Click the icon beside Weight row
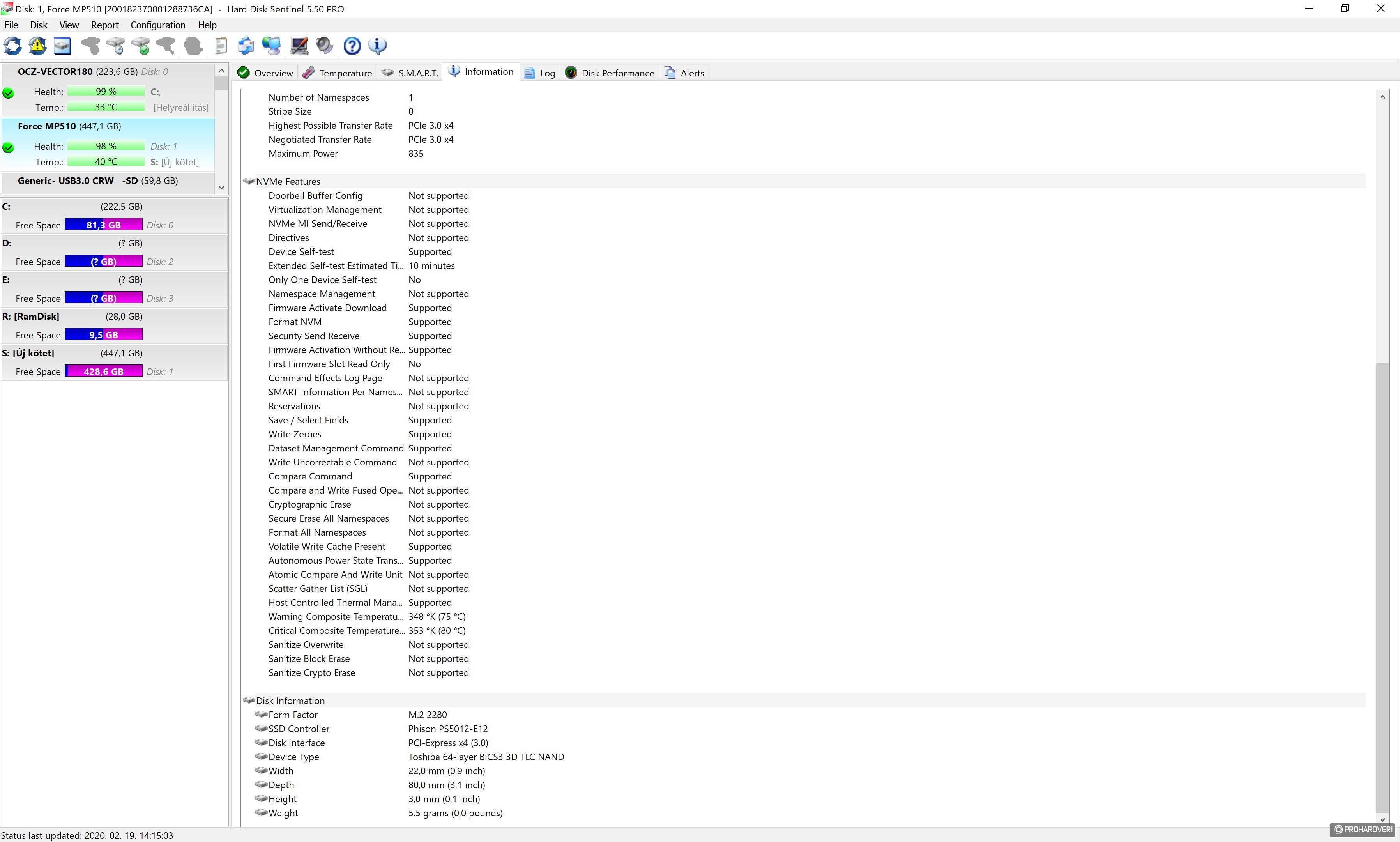 [261, 812]
